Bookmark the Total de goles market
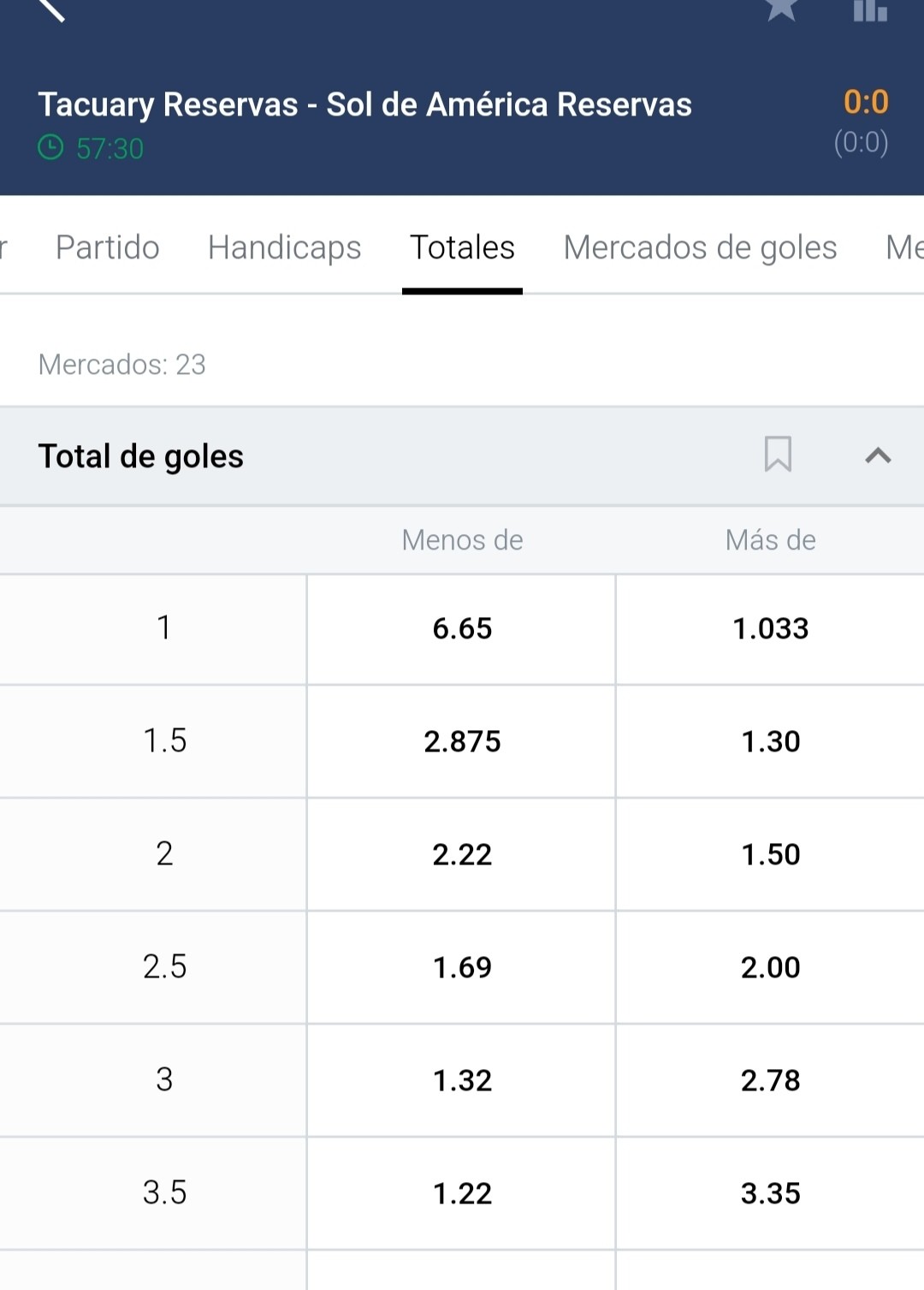This screenshot has height=1290, width=924. [x=778, y=455]
